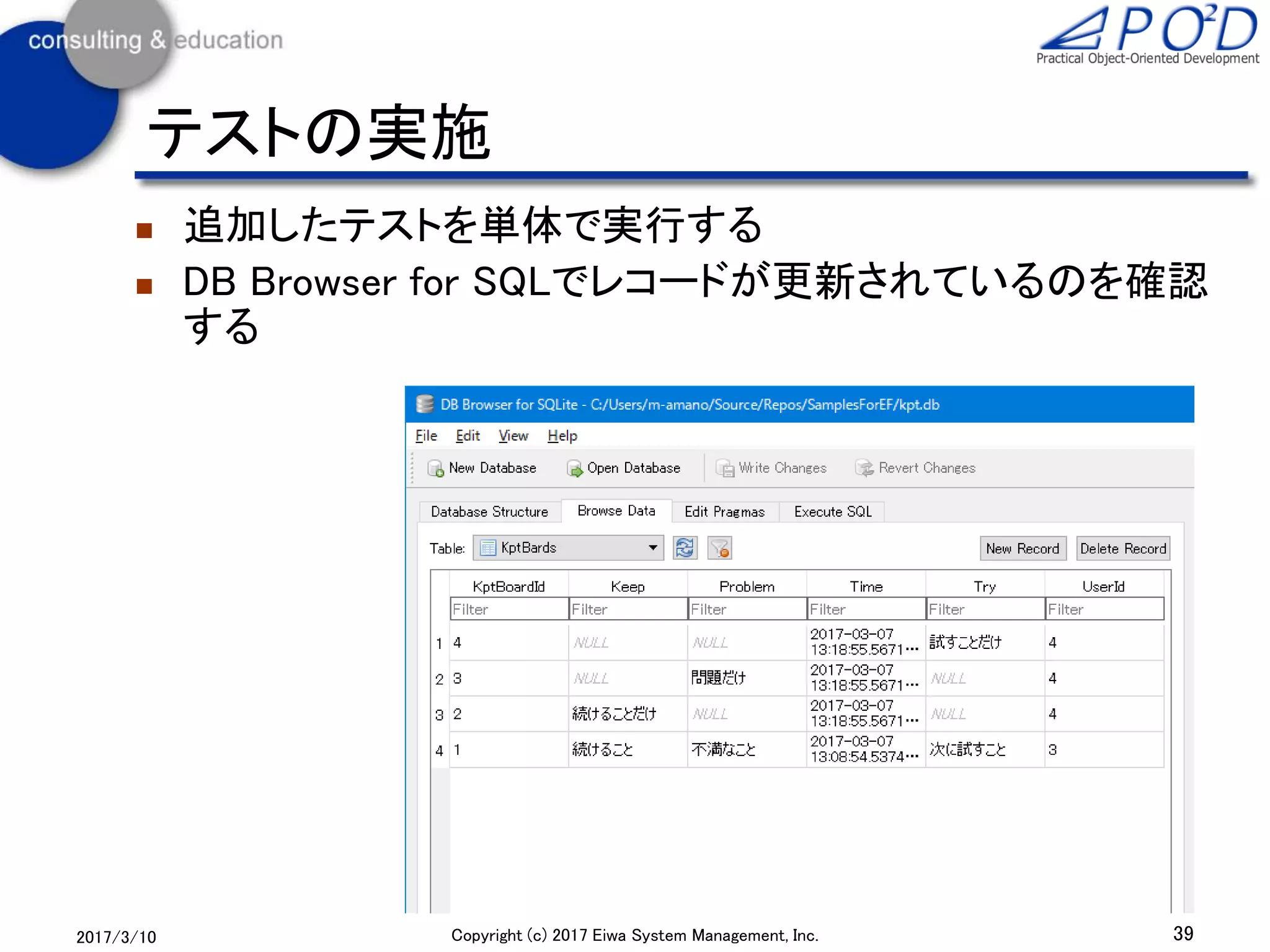
Task: Sort by the Try column header
Action: click(985, 586)
